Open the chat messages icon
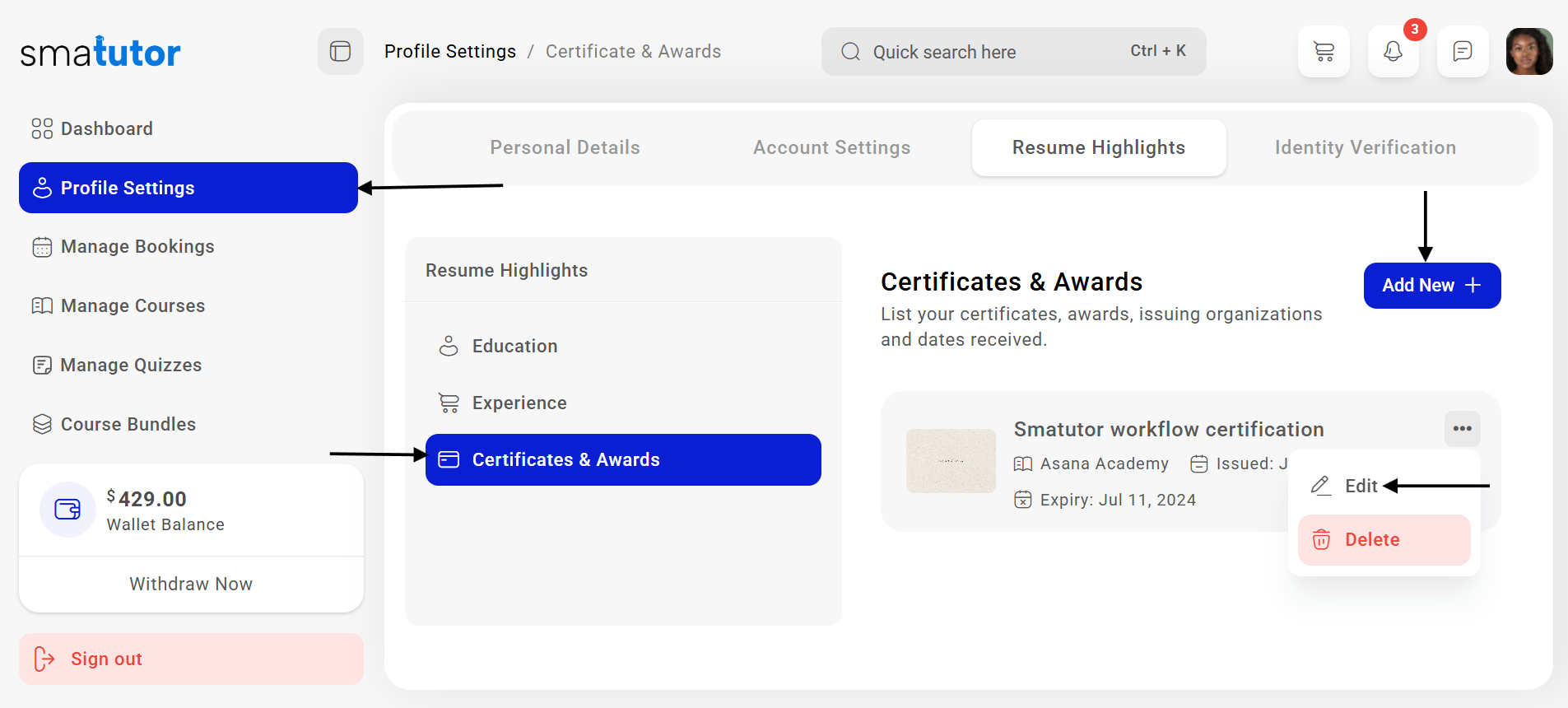The height and width of the screenshot is (708, 1568). click(1462, 52)
